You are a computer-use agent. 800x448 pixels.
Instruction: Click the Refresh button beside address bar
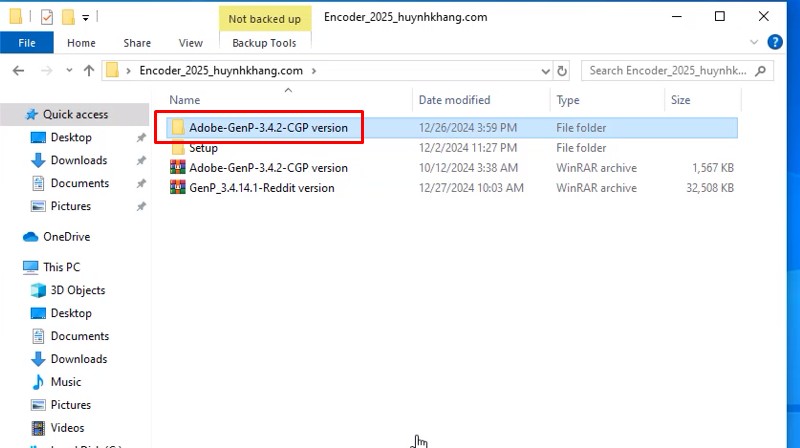click(562, 71)
